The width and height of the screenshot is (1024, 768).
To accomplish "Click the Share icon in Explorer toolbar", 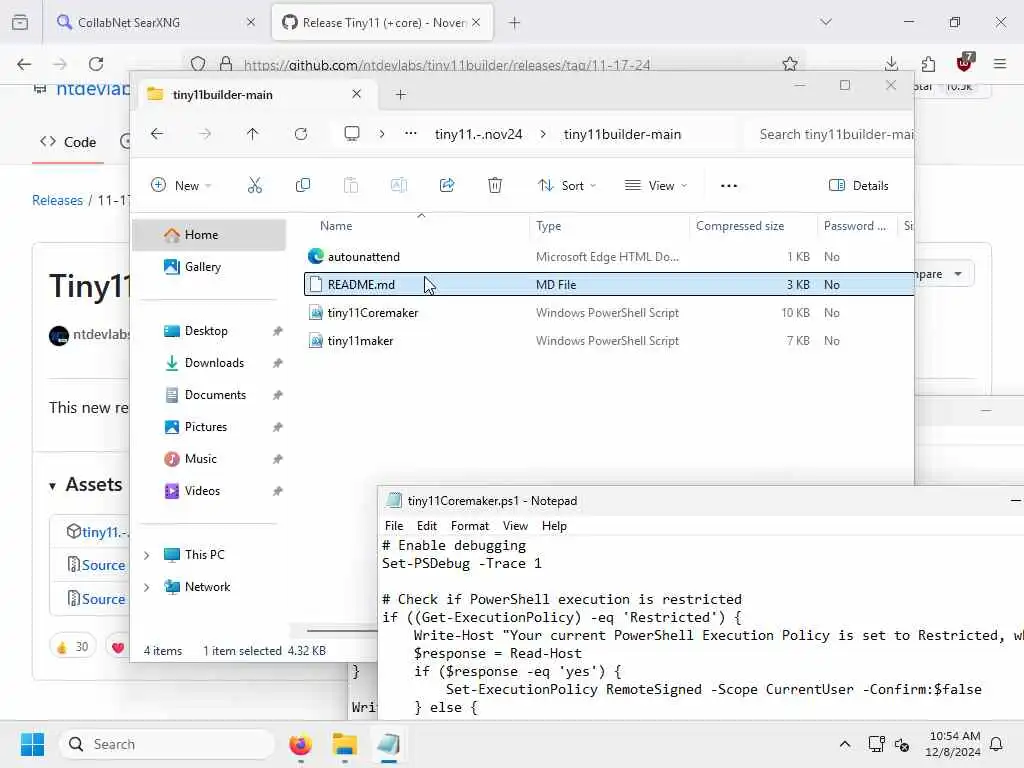I will pos(447,185).
